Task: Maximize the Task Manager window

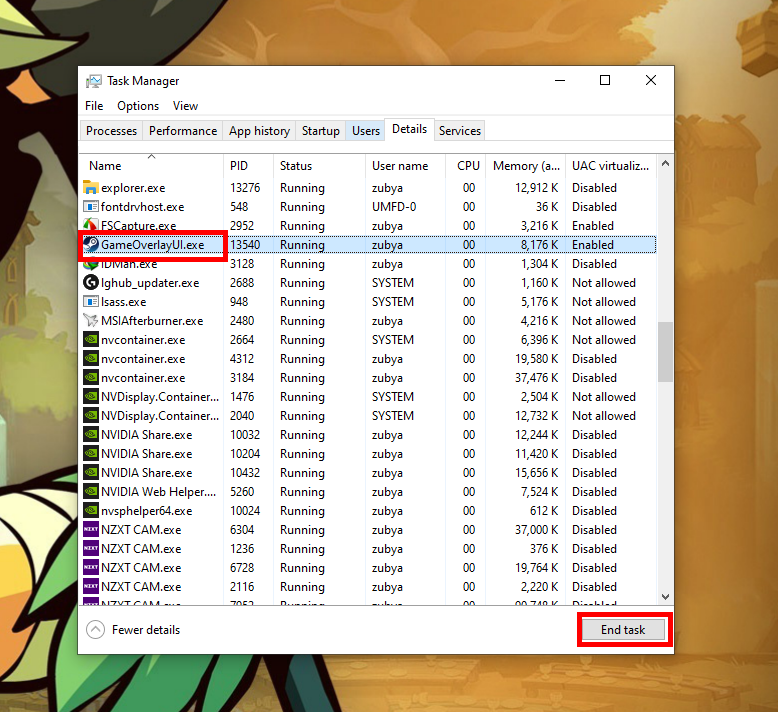Action: (605, 80)
